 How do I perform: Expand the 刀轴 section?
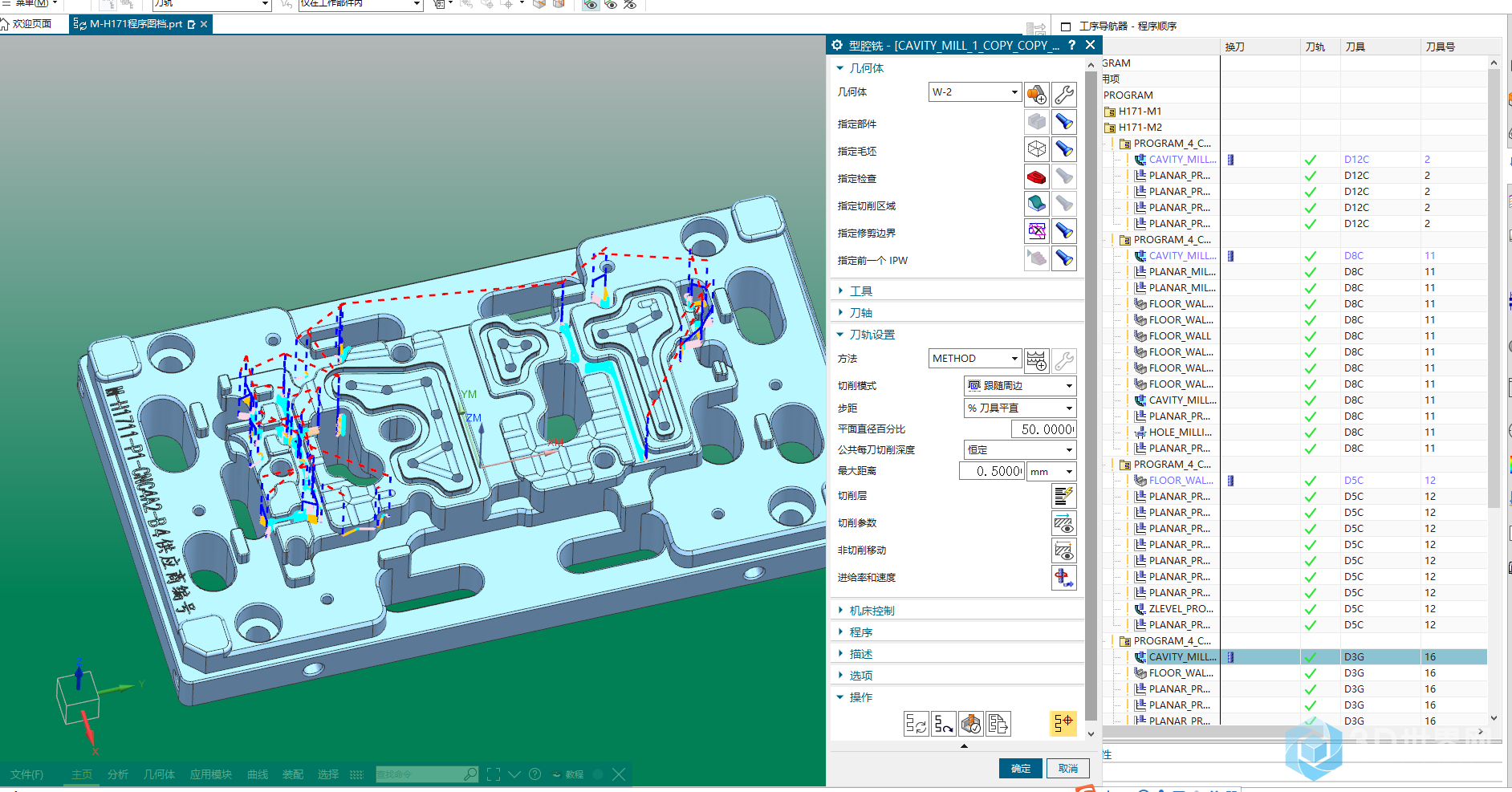(860, 313)
